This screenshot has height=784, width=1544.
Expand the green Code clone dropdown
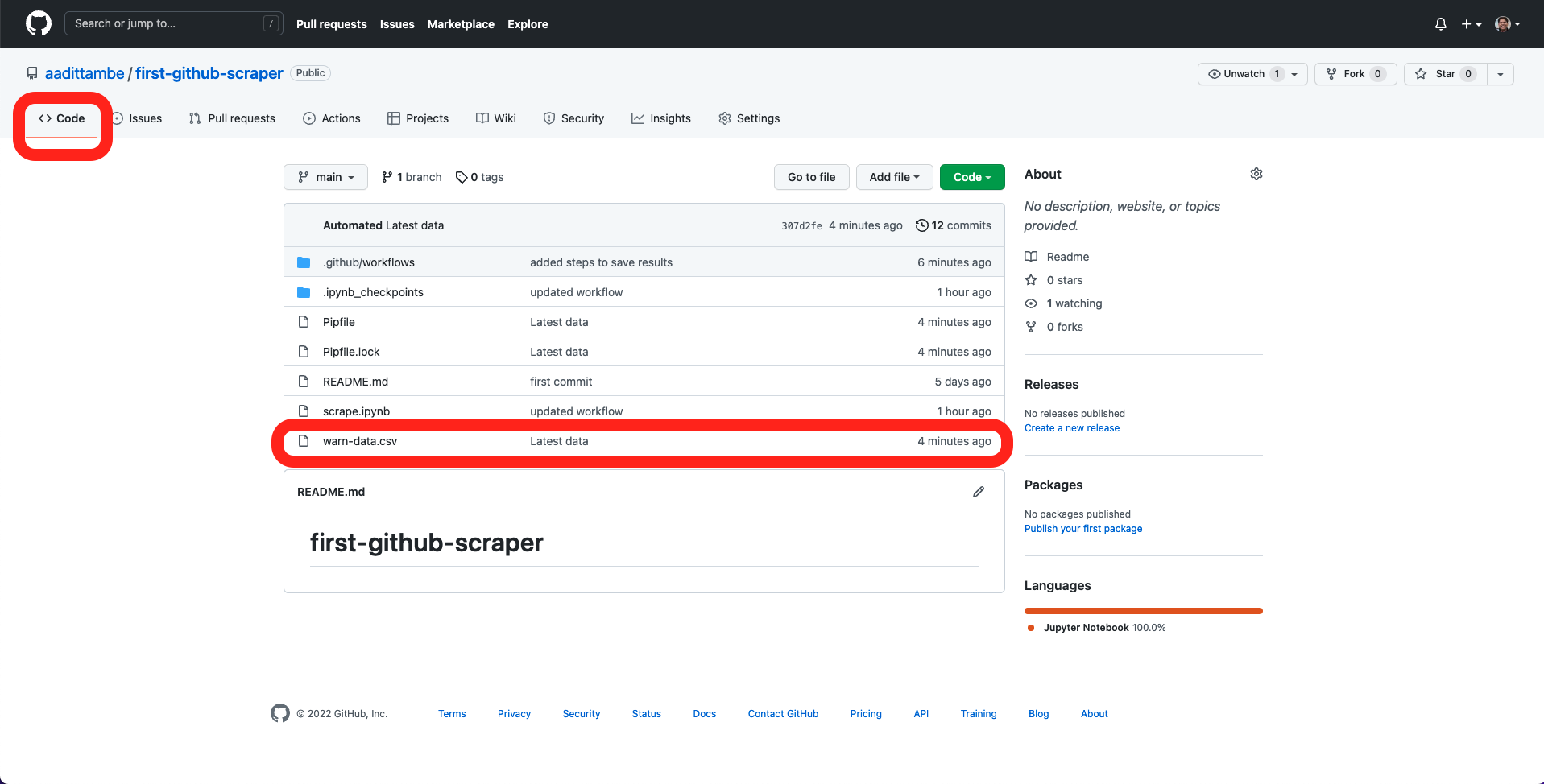click(972, 177)
